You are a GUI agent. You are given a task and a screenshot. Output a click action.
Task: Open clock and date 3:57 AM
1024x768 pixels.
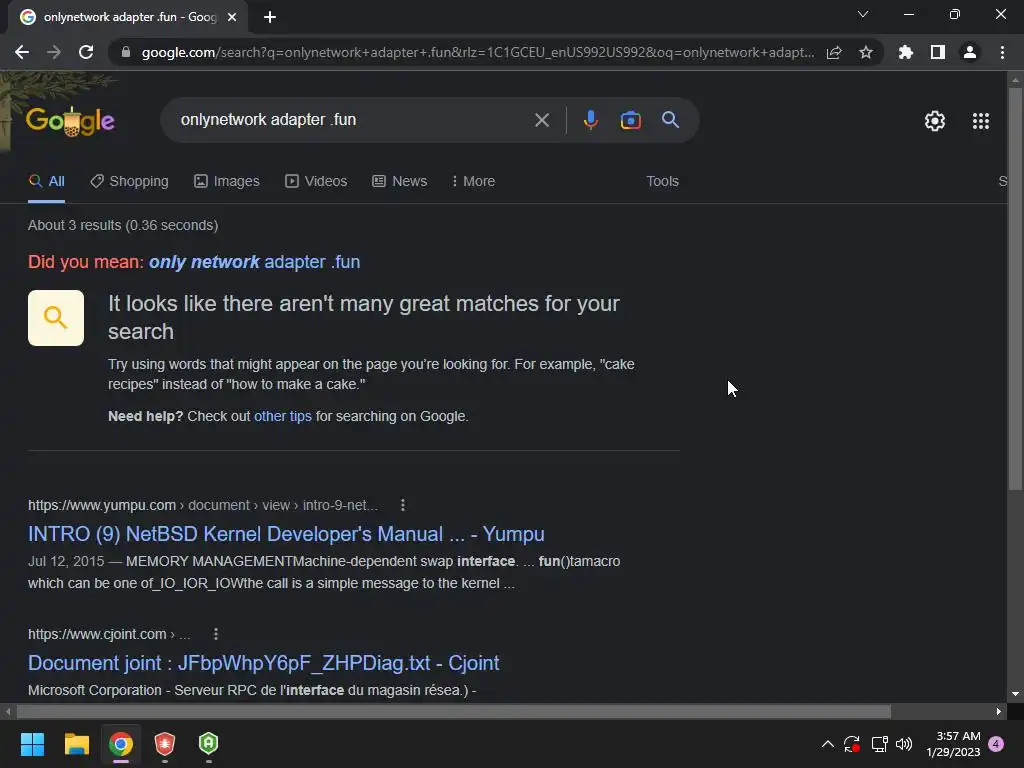pyautogui.click(x=953, y=744)
